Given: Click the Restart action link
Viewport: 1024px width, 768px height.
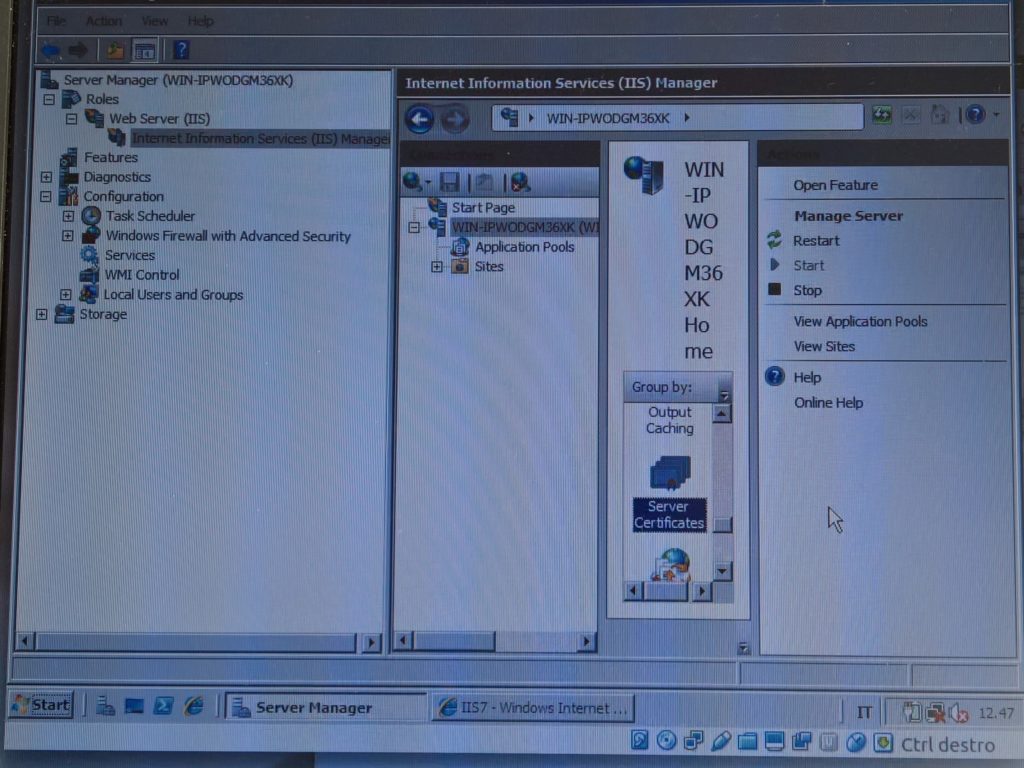Looking at the screenshot, I should tap(816, 241).
